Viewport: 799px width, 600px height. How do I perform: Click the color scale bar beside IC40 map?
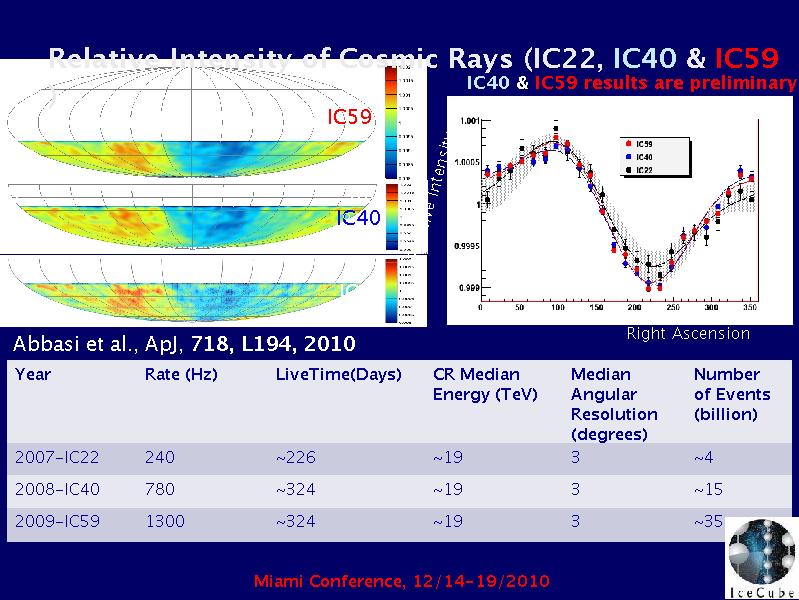tap(391, 214)
